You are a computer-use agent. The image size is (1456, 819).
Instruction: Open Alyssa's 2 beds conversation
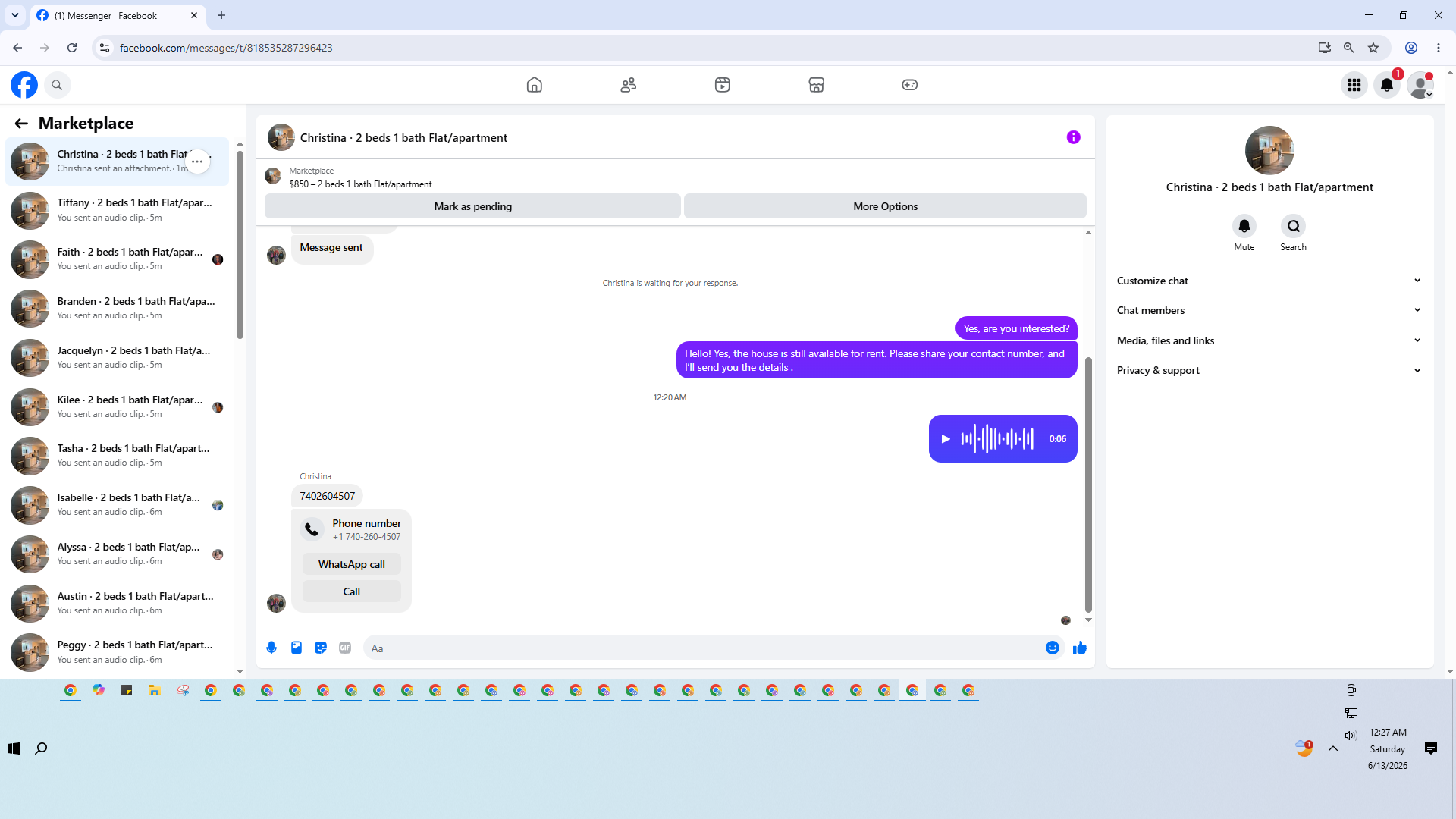coord(118,554)
